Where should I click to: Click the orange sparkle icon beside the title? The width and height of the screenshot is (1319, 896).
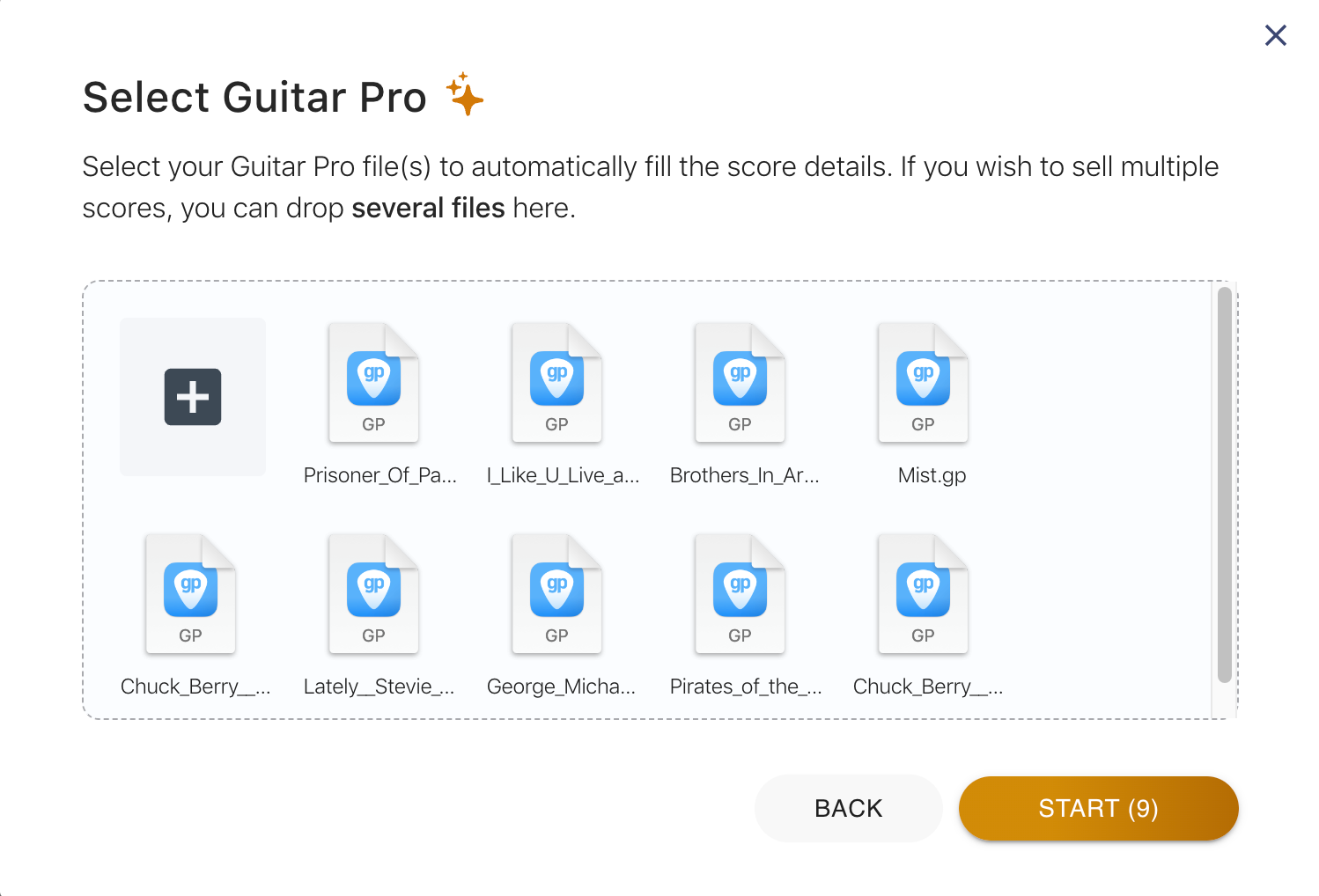(465, 94)
